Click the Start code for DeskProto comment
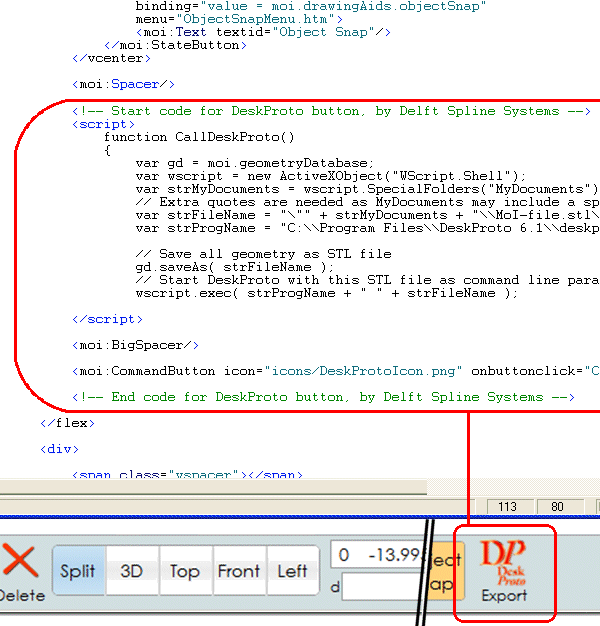The width and height of the screenshot is (600, 626). (330, 111)
